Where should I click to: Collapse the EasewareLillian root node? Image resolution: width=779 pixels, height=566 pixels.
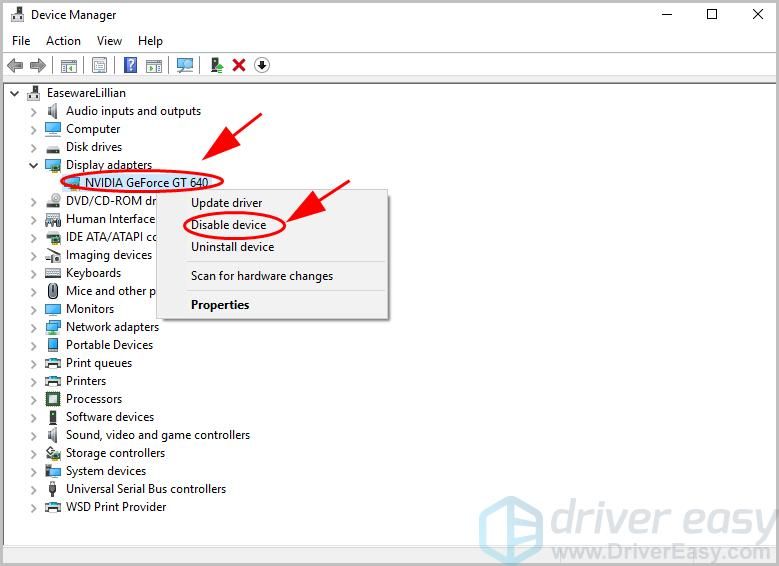(14, 93)
